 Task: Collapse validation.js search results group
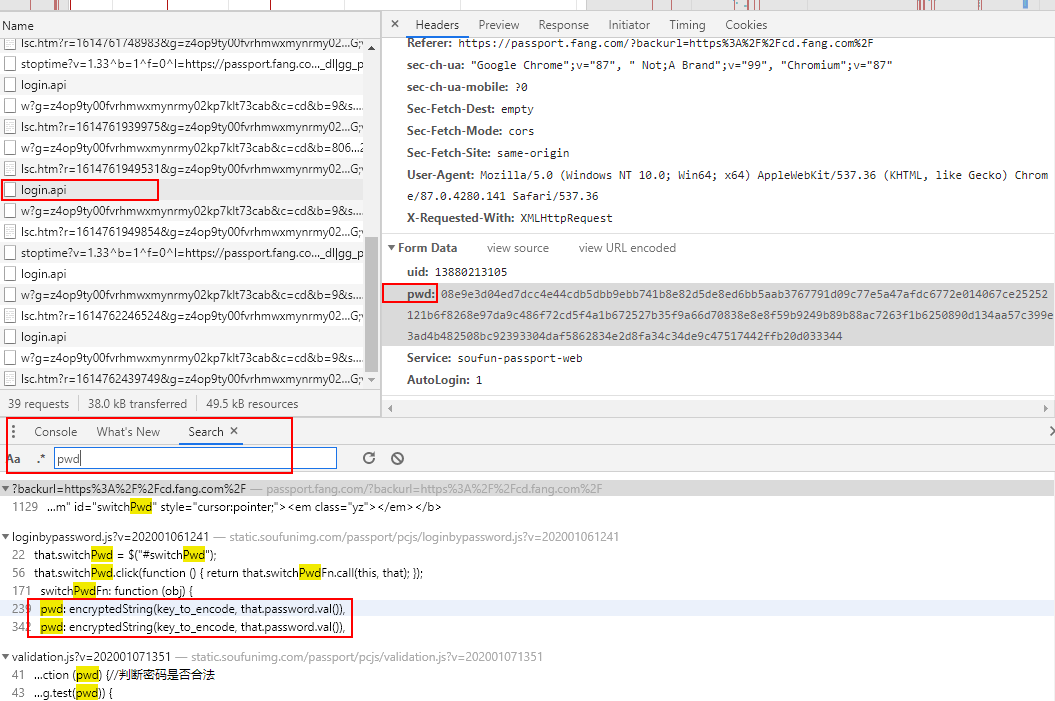point(6,657)
